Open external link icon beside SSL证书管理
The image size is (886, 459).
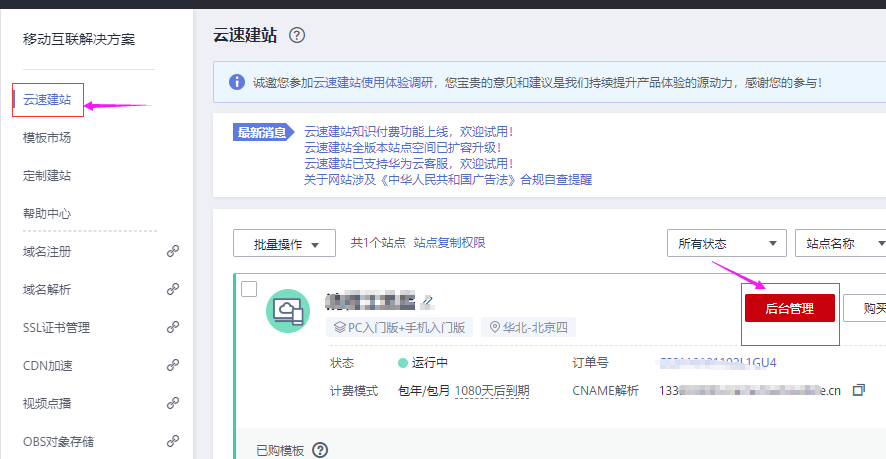pyautogui.click(x=173, y=327)
